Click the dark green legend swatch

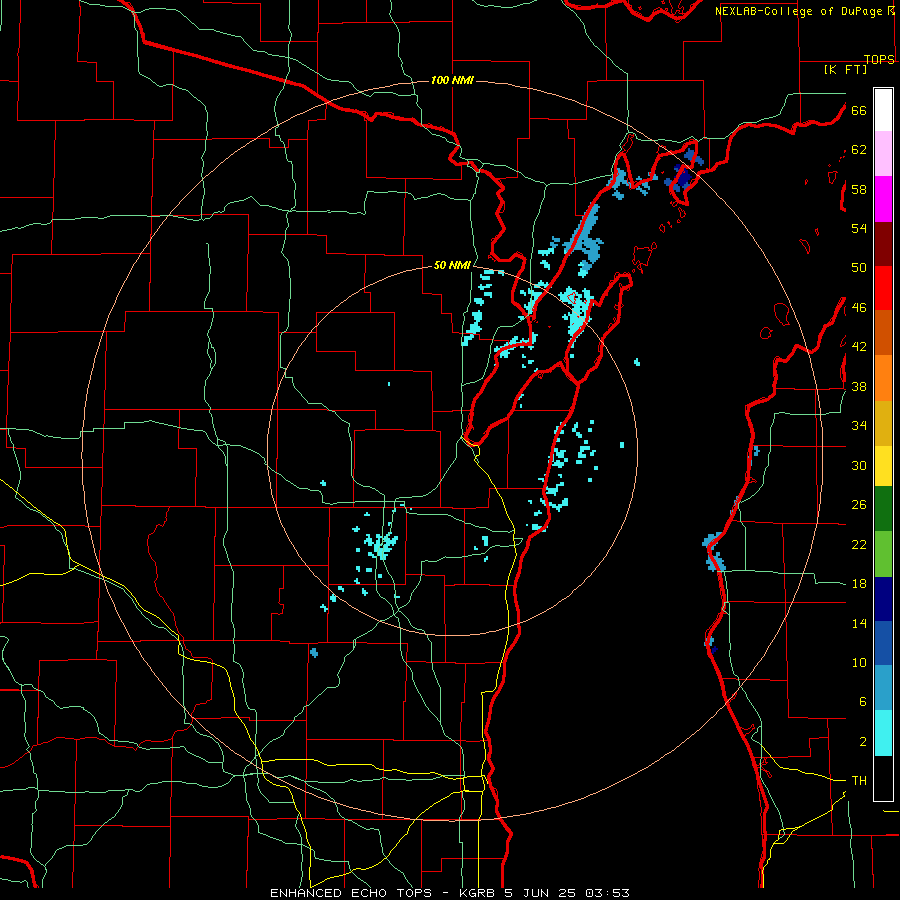coord(883,509)
